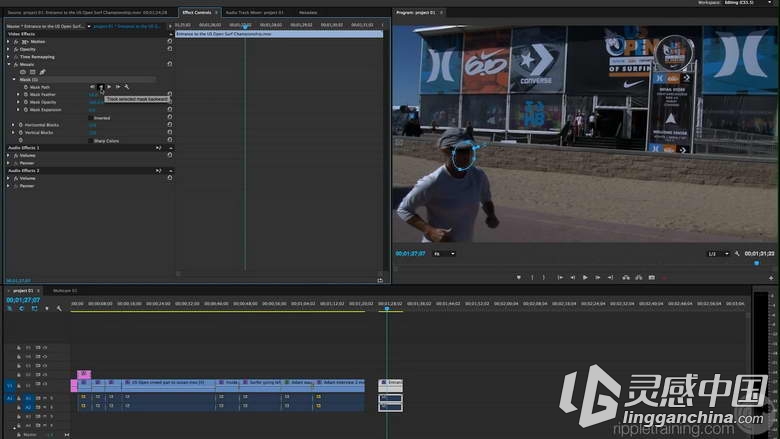780x439 pixels.
Task: Mark Out point in Program monitor
Action: click(544, 277)
